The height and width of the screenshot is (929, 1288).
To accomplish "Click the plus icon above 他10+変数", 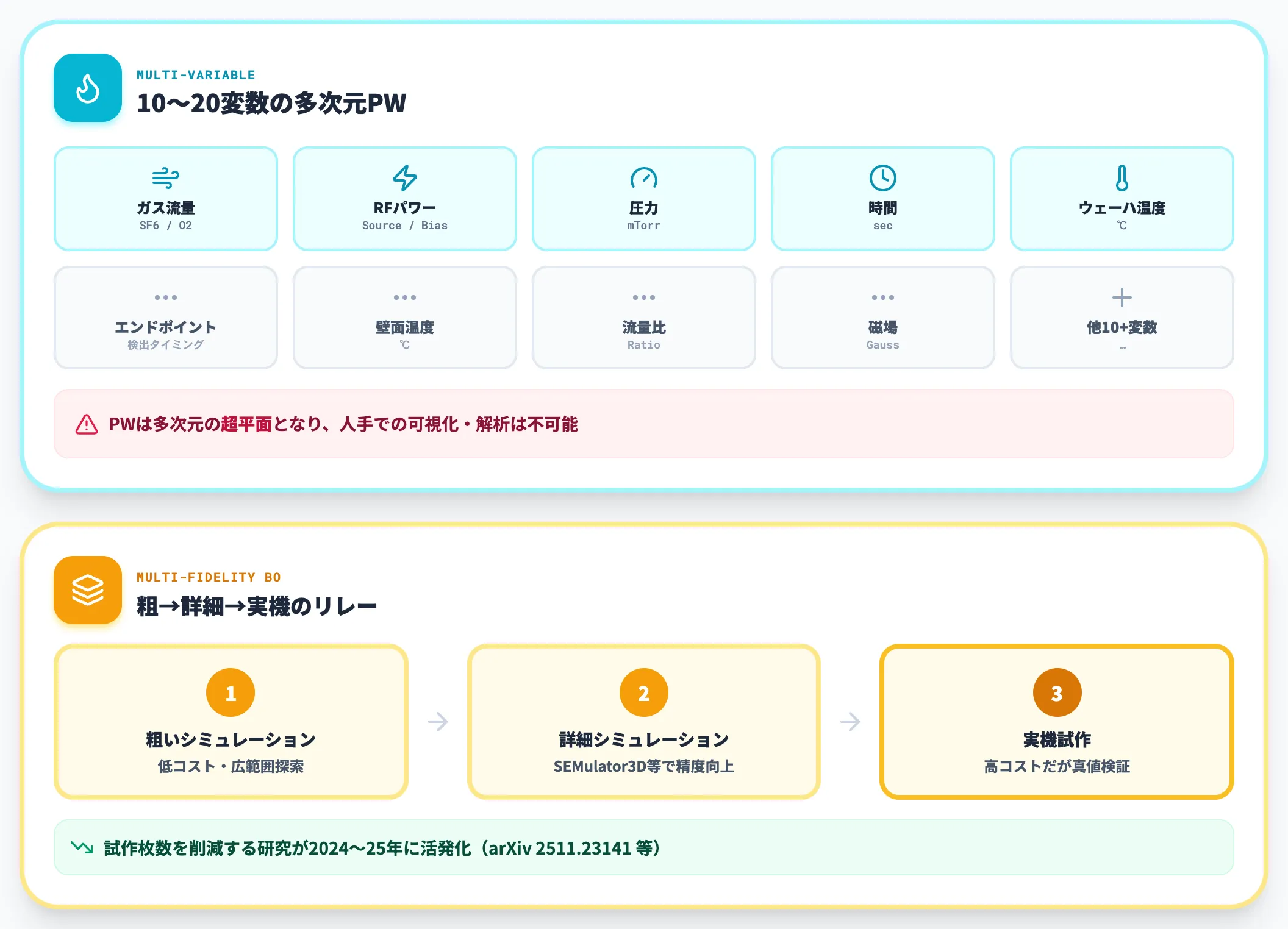I will [x=1122, y=297].
